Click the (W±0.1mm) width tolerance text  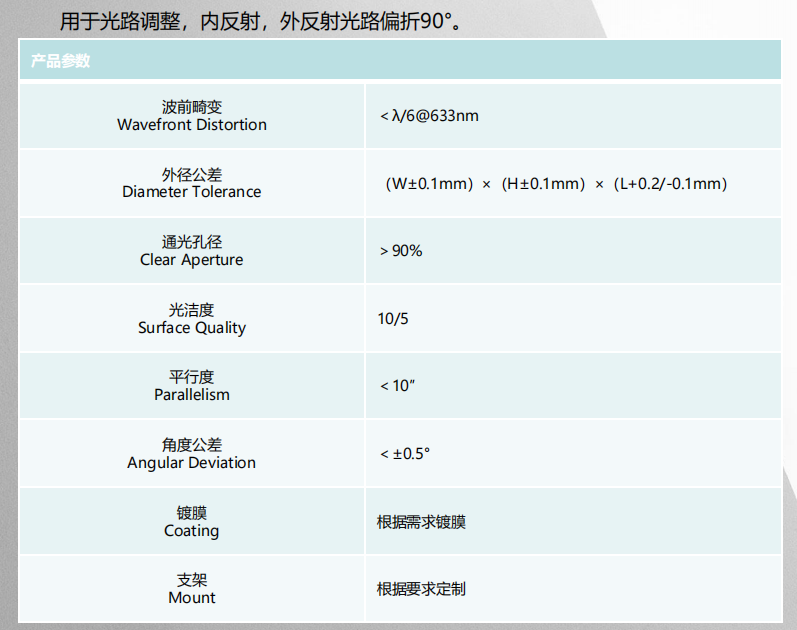point(428,184)
